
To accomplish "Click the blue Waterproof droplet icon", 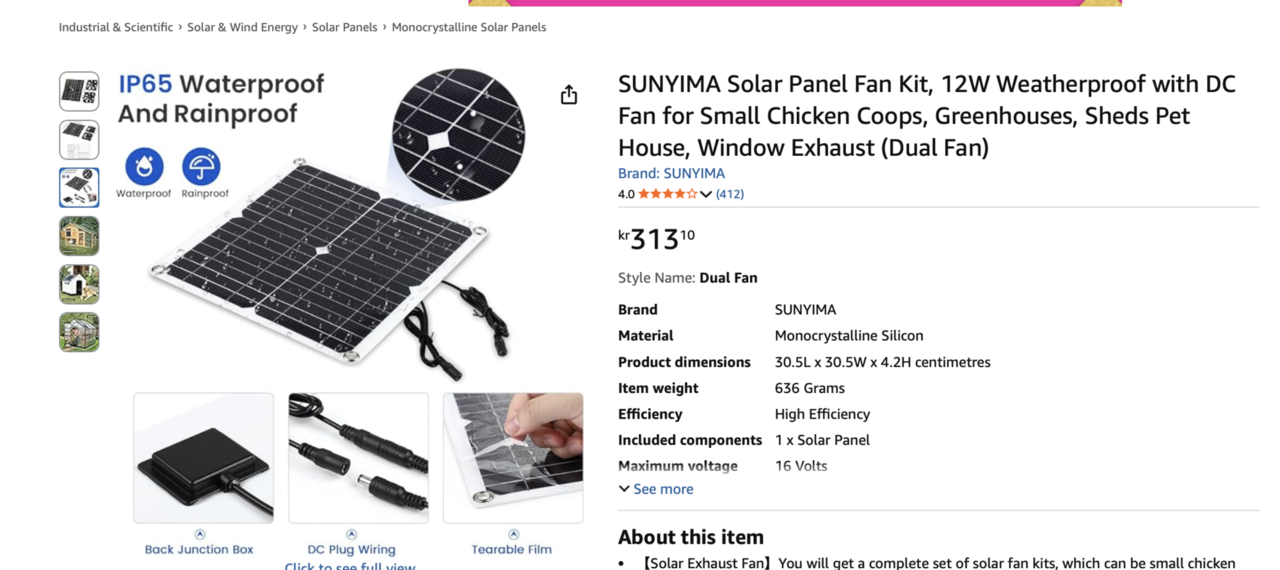I will (144, 167).
